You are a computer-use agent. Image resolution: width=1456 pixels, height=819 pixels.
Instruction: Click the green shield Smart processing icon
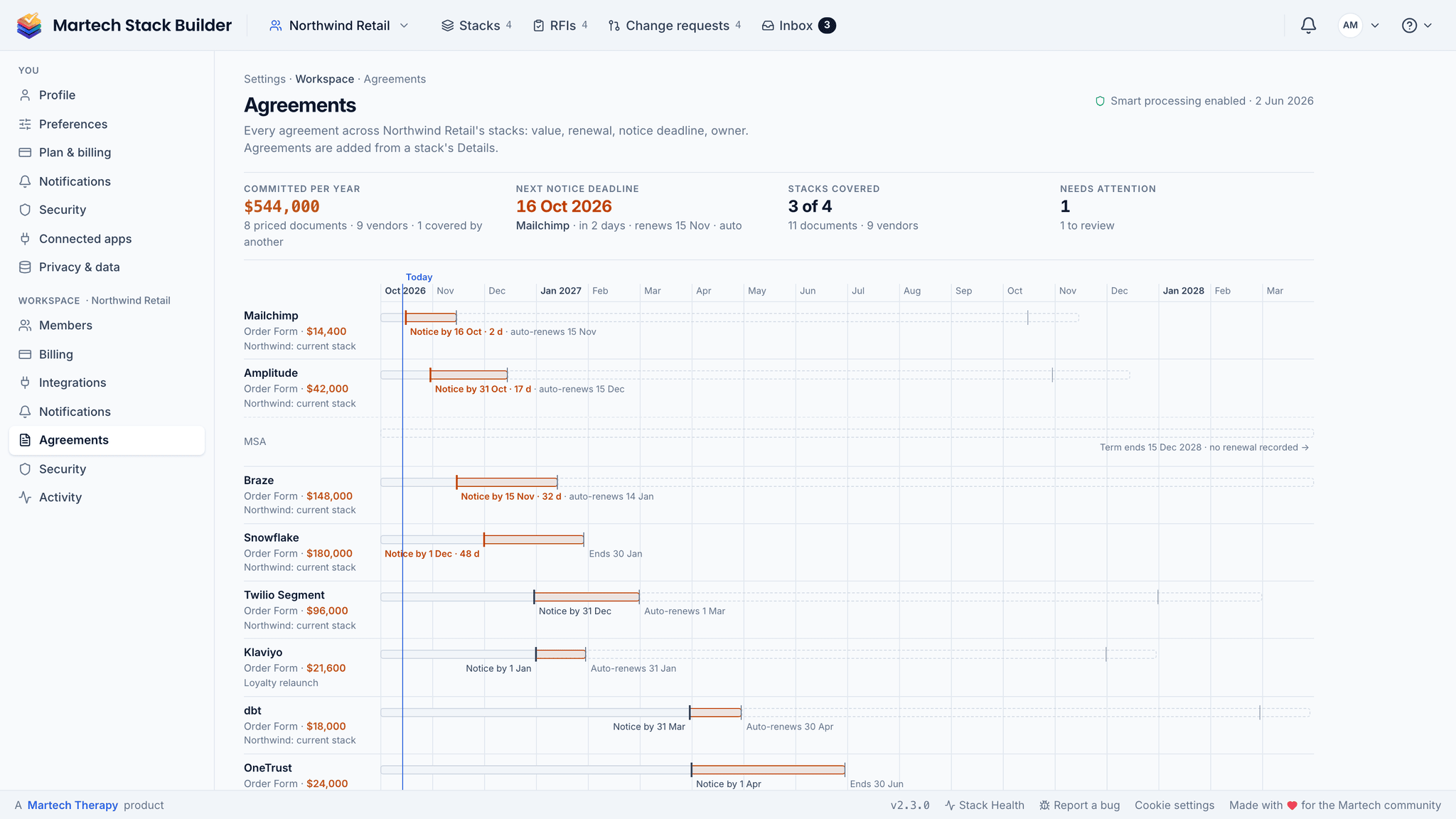1100,101
